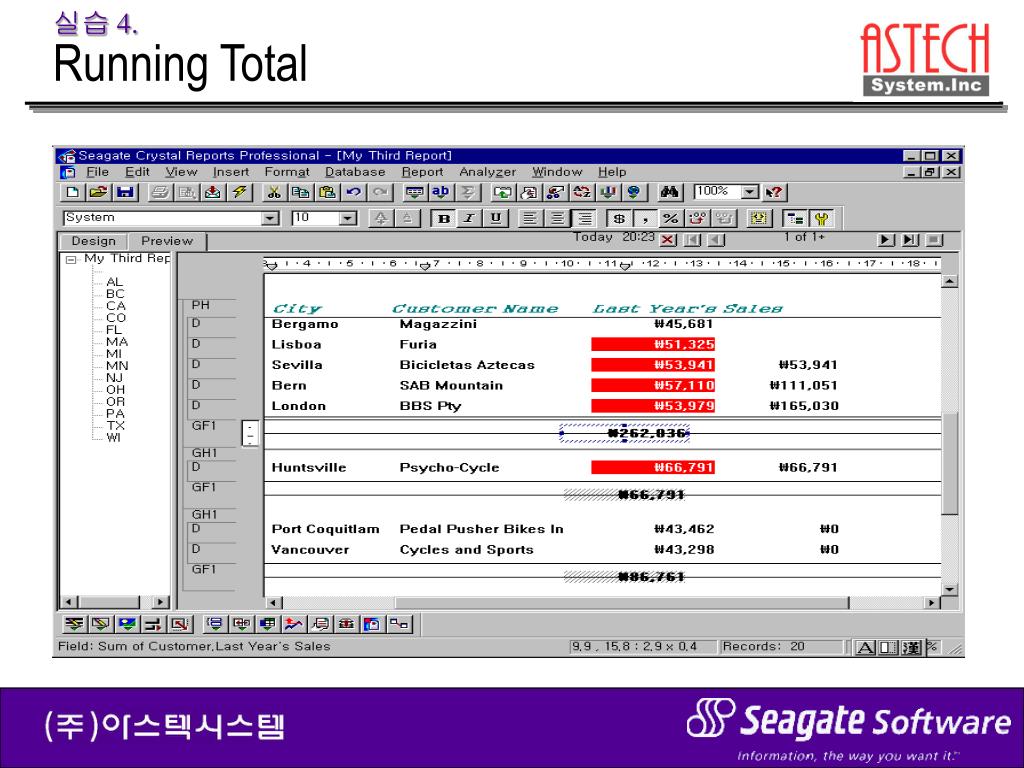
Task: Open the Analyzer menu
Action: coord(487,172)
